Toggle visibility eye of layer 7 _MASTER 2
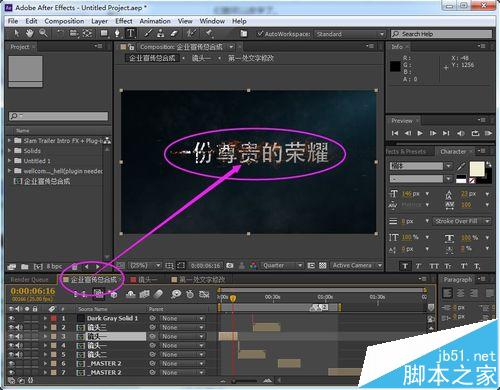500x390 pixels. point(12,372)
